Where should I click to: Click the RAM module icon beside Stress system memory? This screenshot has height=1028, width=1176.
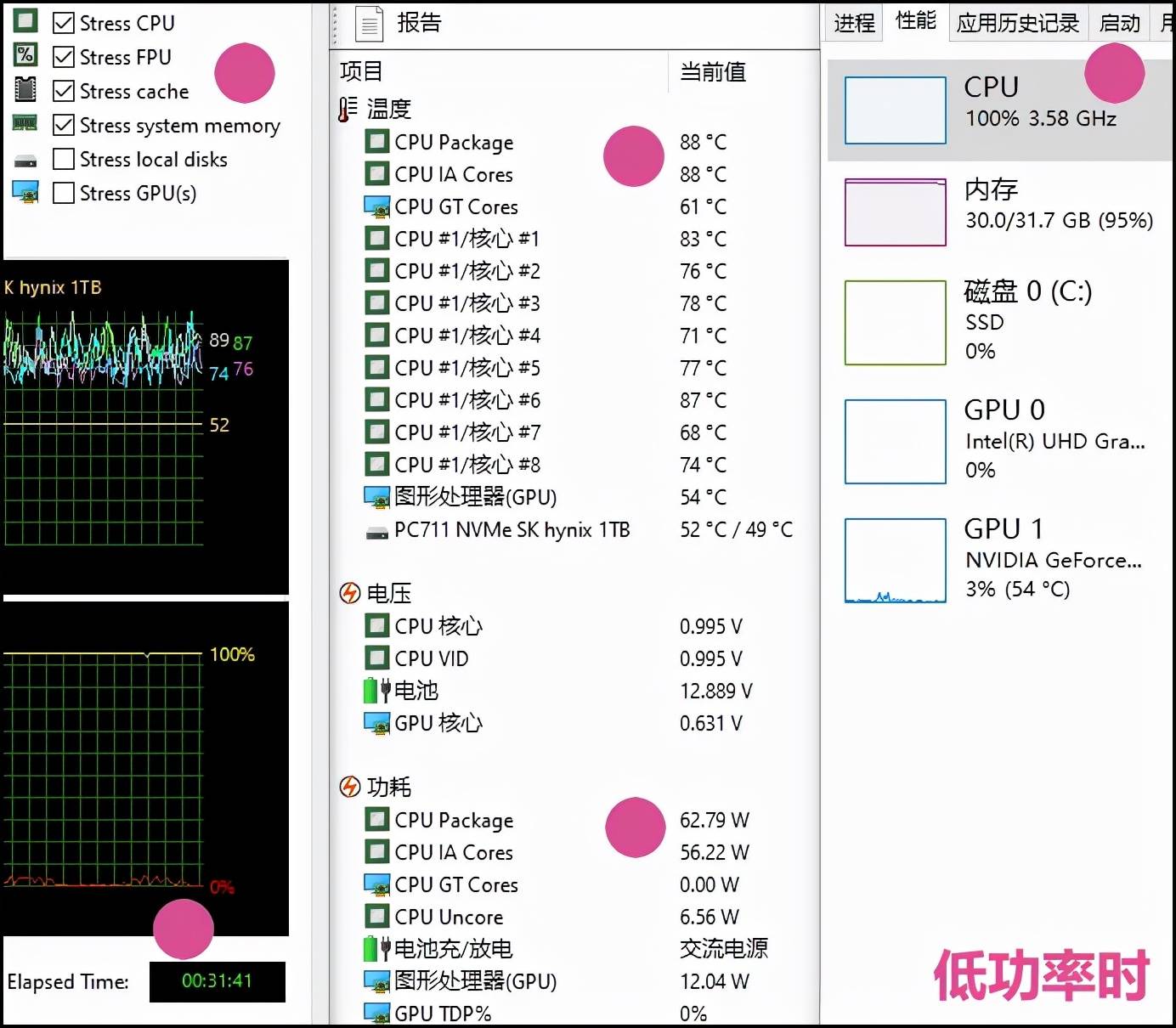tap(25, 123)
